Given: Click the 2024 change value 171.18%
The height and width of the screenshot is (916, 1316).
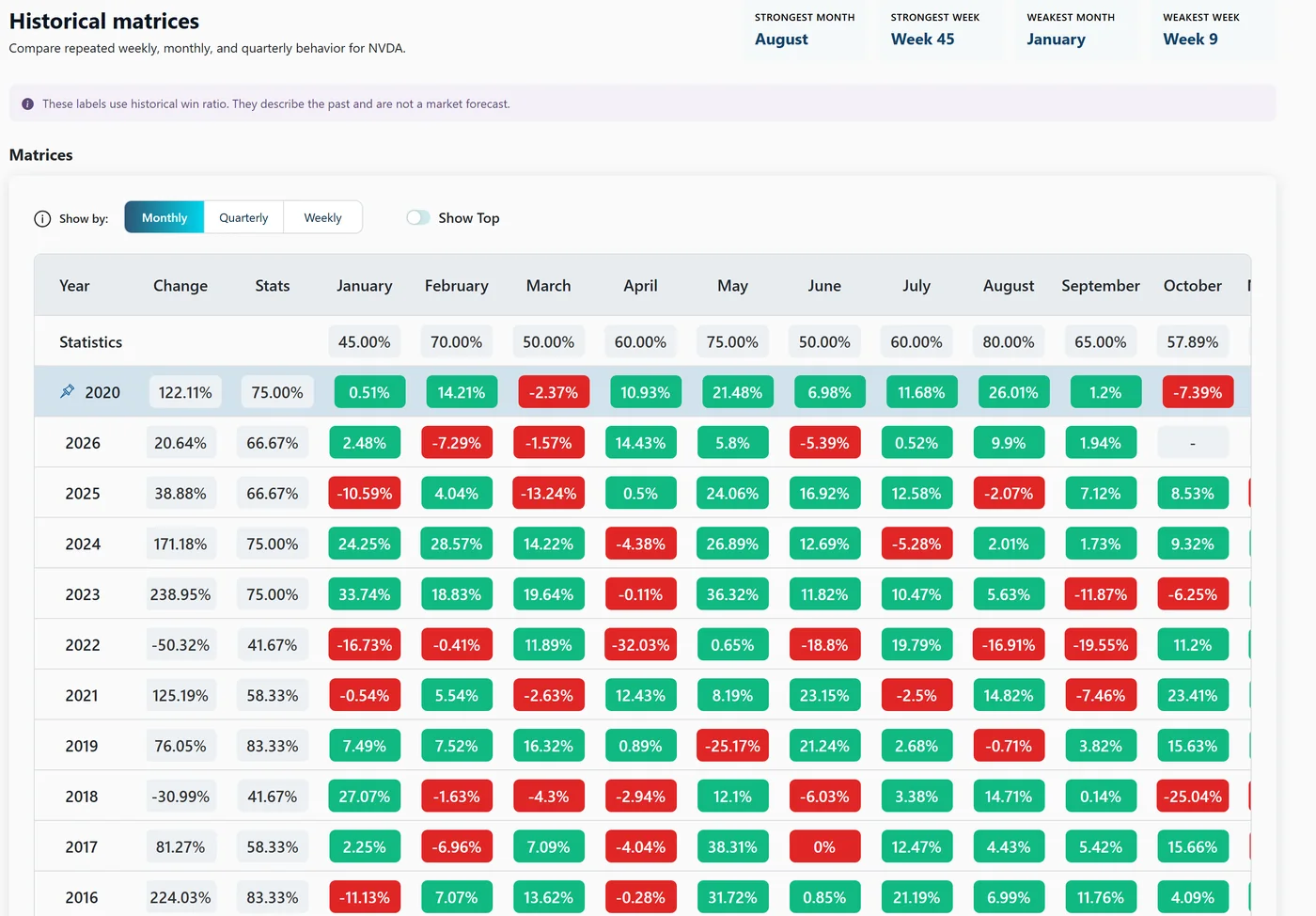Looking at the screenshot, I should coord(180,545).
